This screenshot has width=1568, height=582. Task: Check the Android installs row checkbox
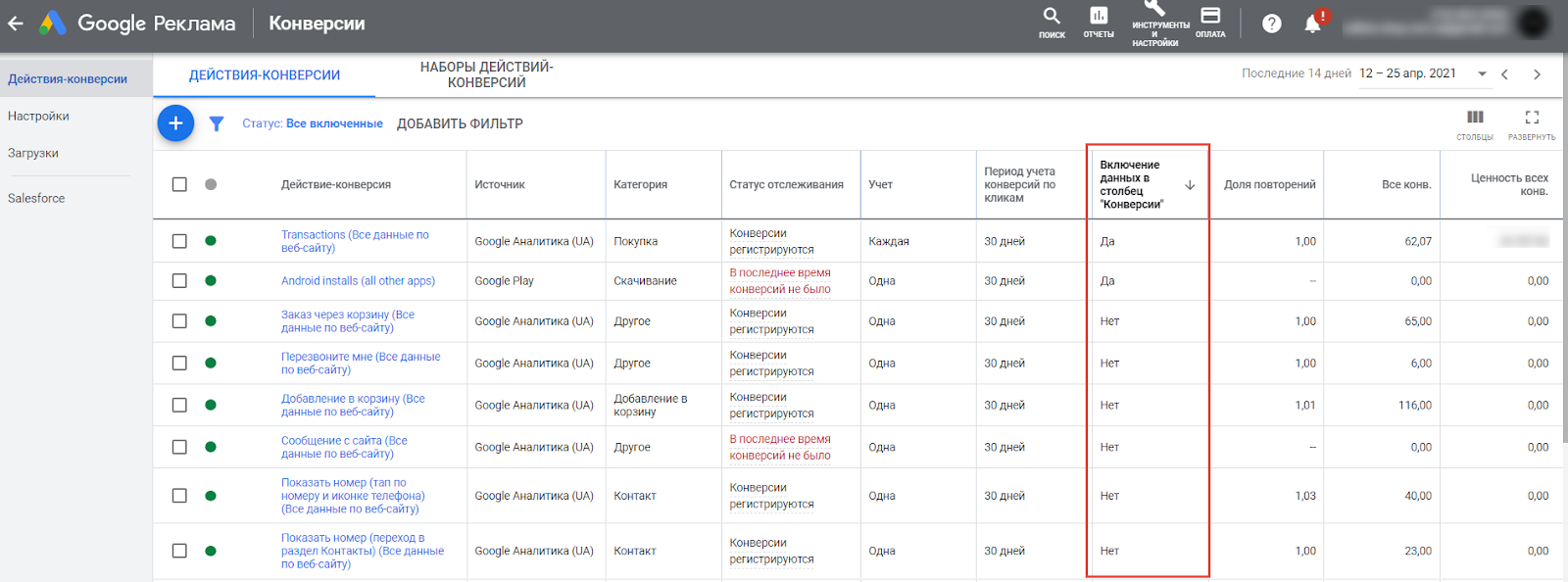pyautogui.click(x=179, y=281)
